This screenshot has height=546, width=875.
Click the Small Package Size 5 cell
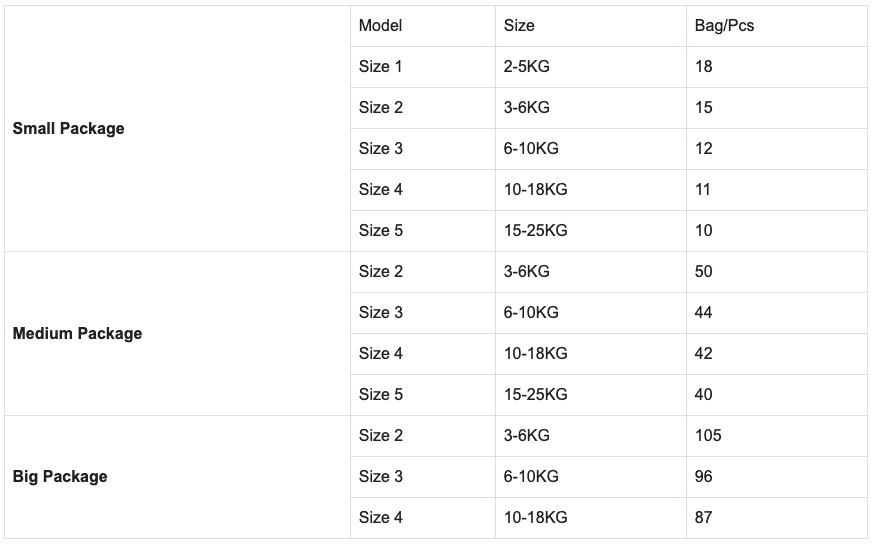[x=423, y=231]
